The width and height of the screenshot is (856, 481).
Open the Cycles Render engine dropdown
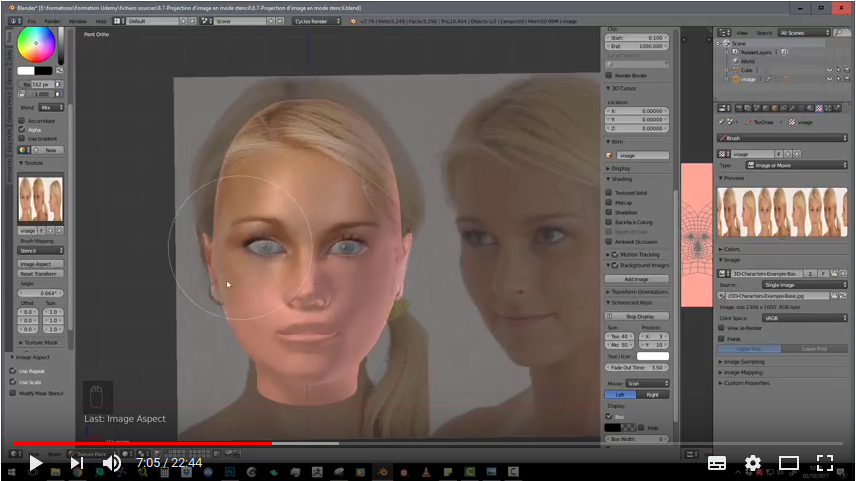[317, 21]
